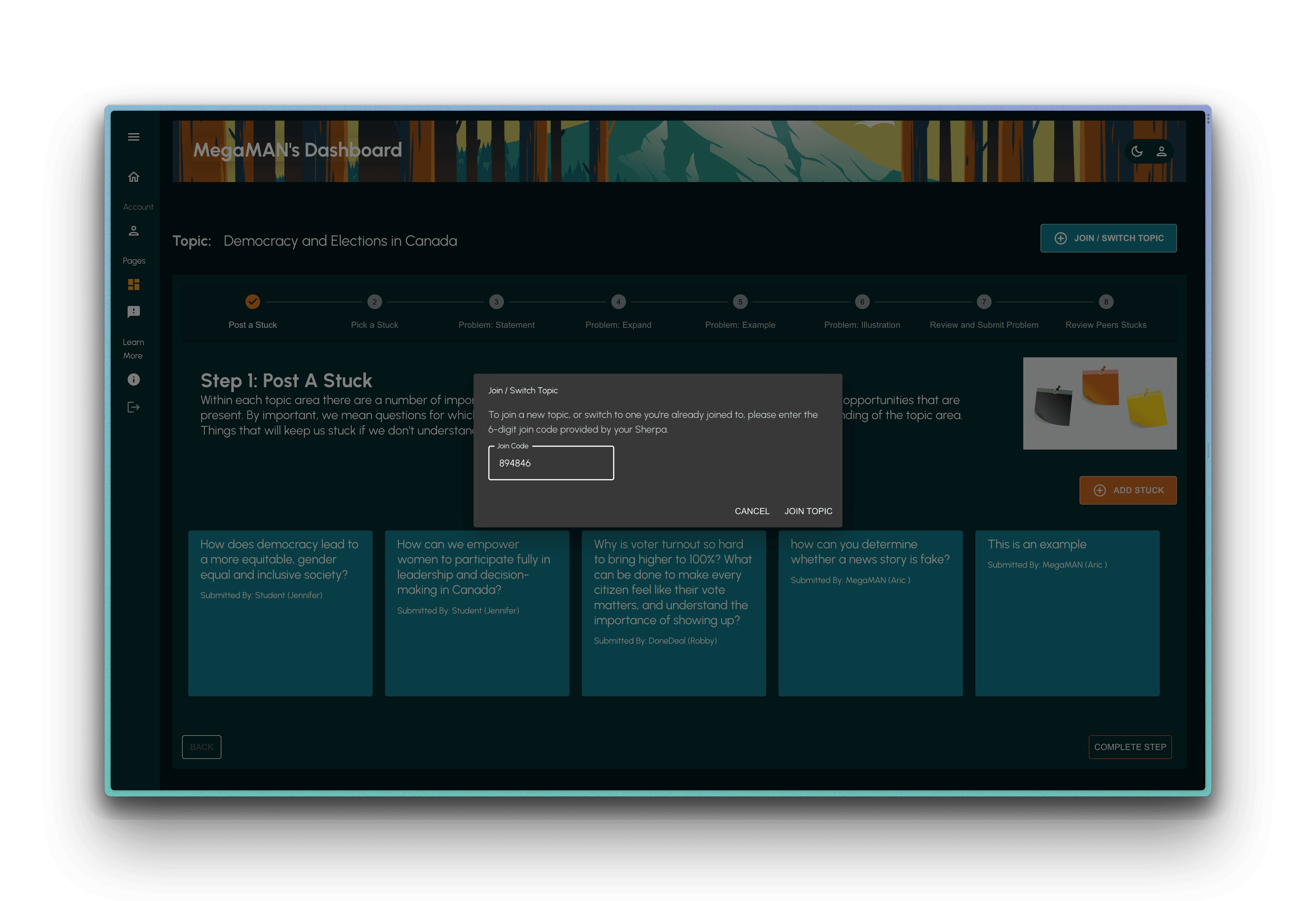Open the user profile icon in header
Screen dimensions: 1316x901
tap(1161, 151)
